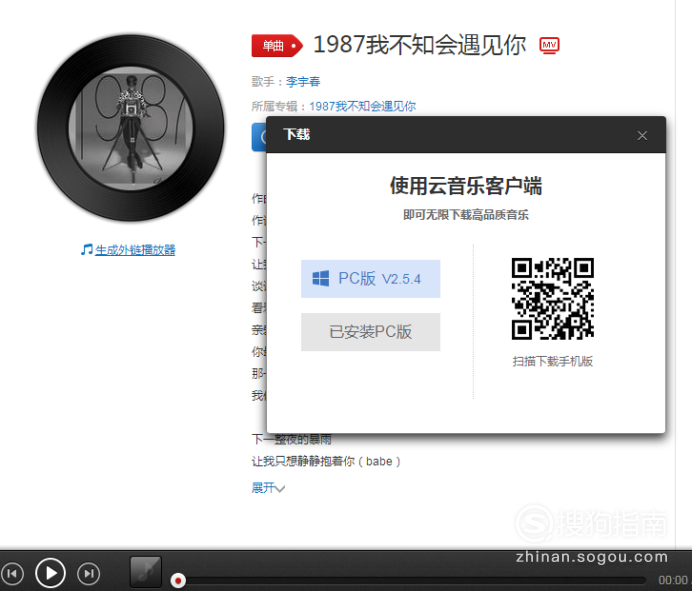Click the red playback progress knob
Screen dimensions: 692x591
[x=178, y=580]
